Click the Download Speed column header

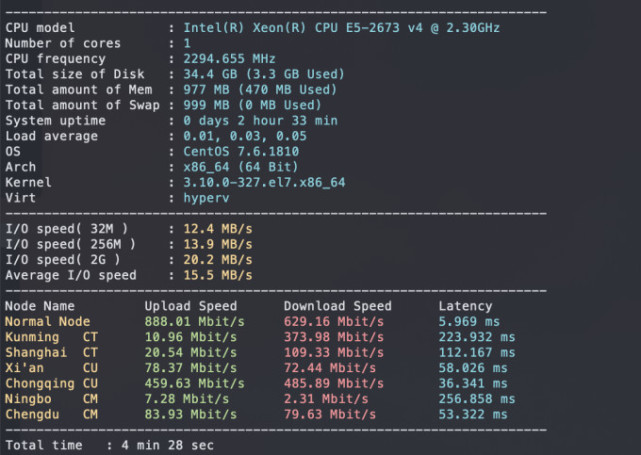337,306
